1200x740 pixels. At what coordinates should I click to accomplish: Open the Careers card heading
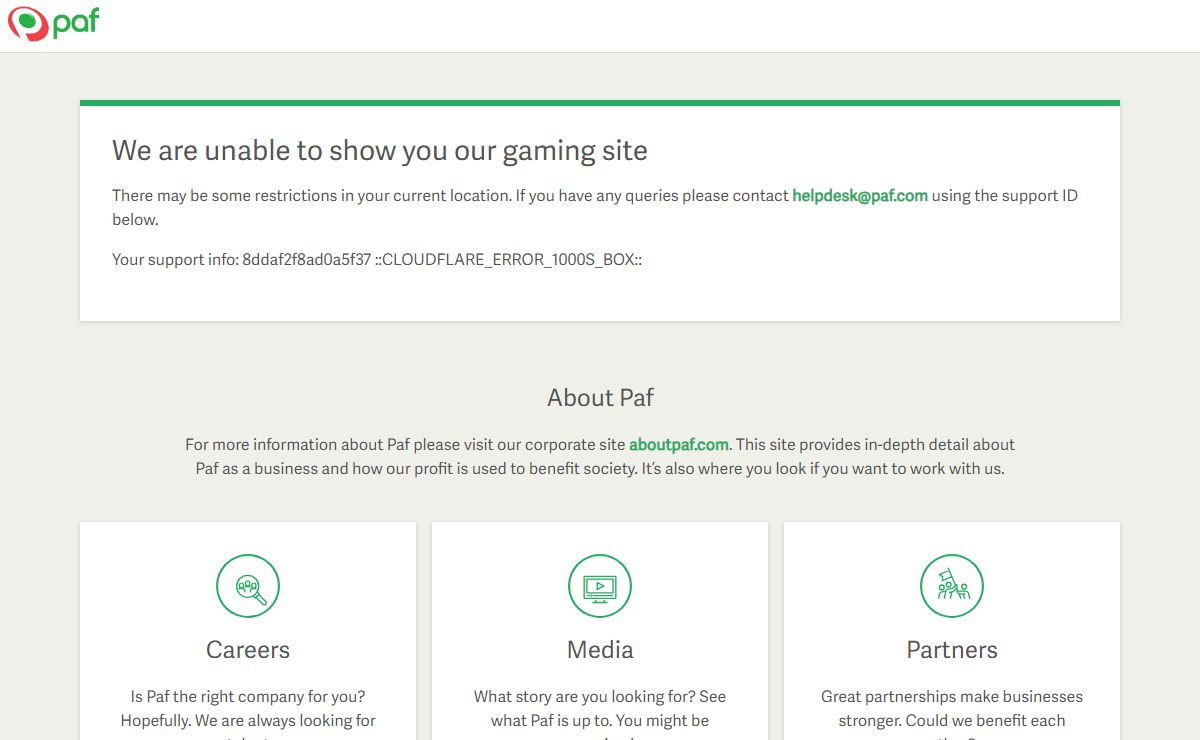click(x=248, y=650)
